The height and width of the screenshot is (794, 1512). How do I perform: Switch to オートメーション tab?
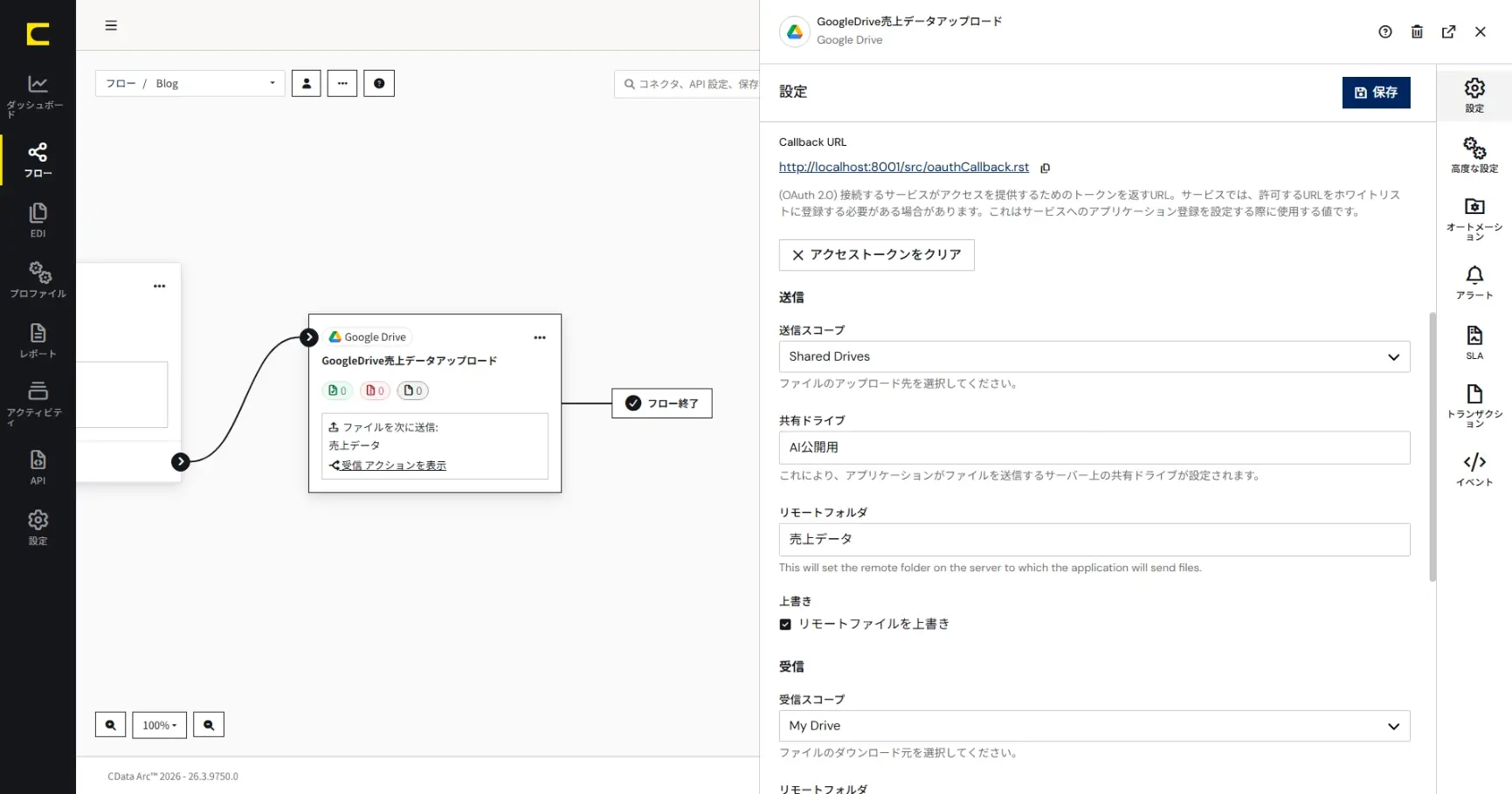point(1474,218)
